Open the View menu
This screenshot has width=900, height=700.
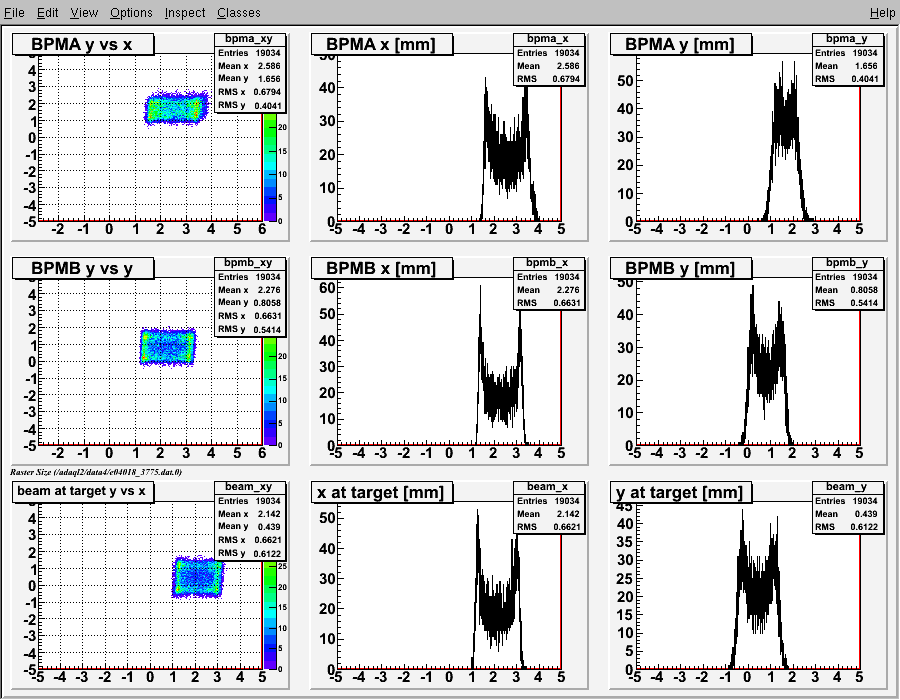pyautogui.click(x=84, y=13)
